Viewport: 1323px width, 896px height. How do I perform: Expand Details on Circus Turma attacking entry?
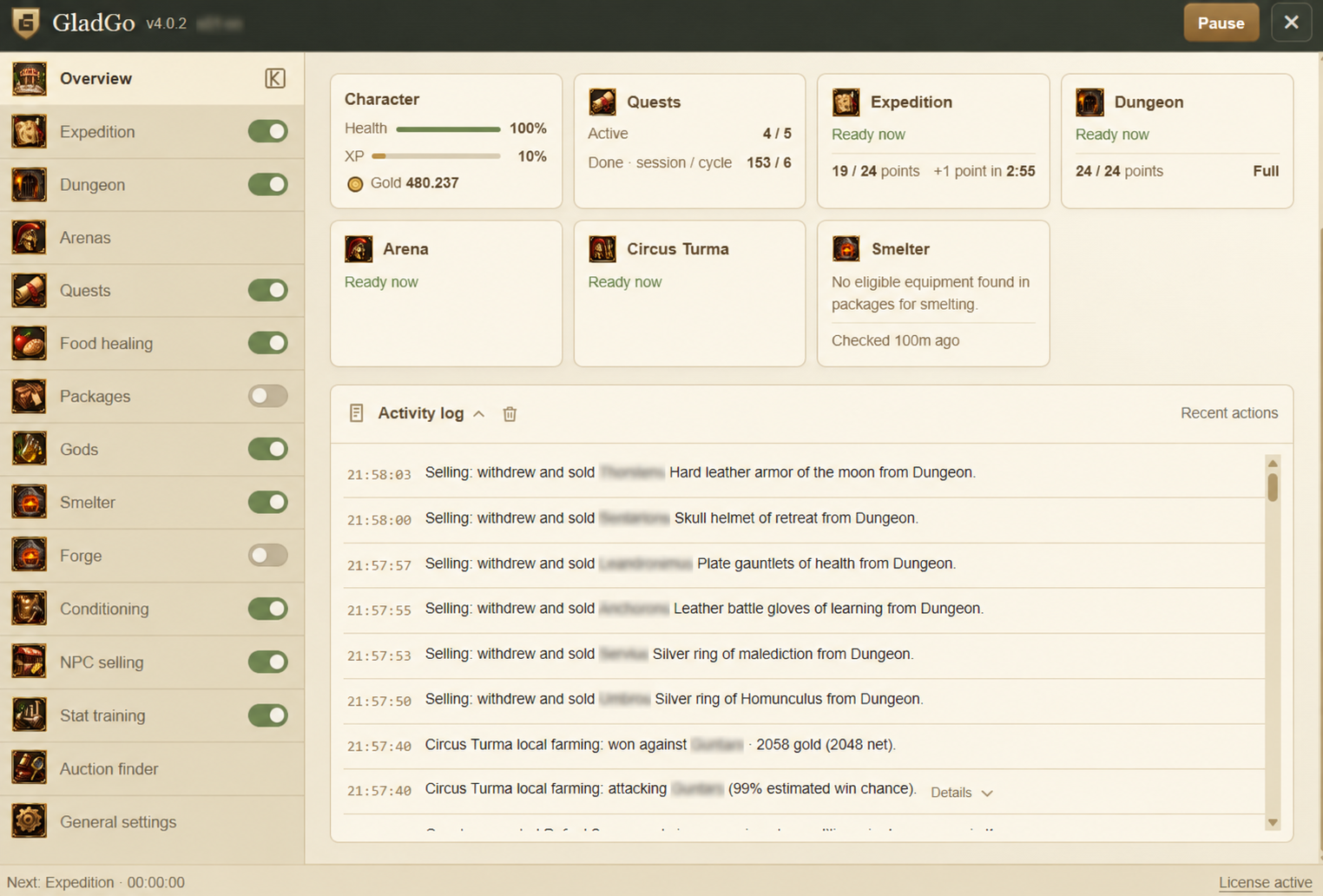point(961,793)
